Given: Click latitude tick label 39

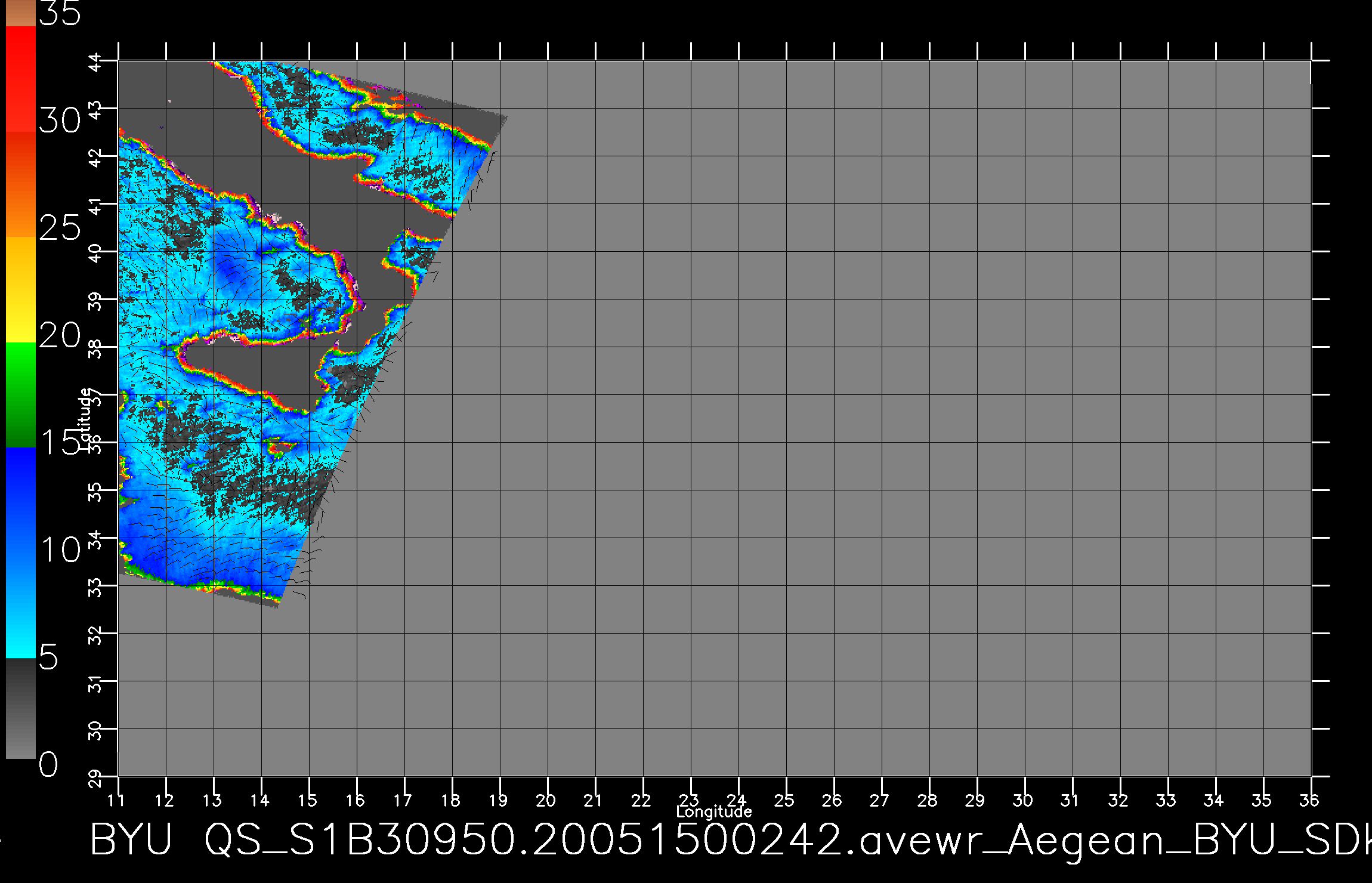Looking at the screenshot, I should (x=95, y=300).
